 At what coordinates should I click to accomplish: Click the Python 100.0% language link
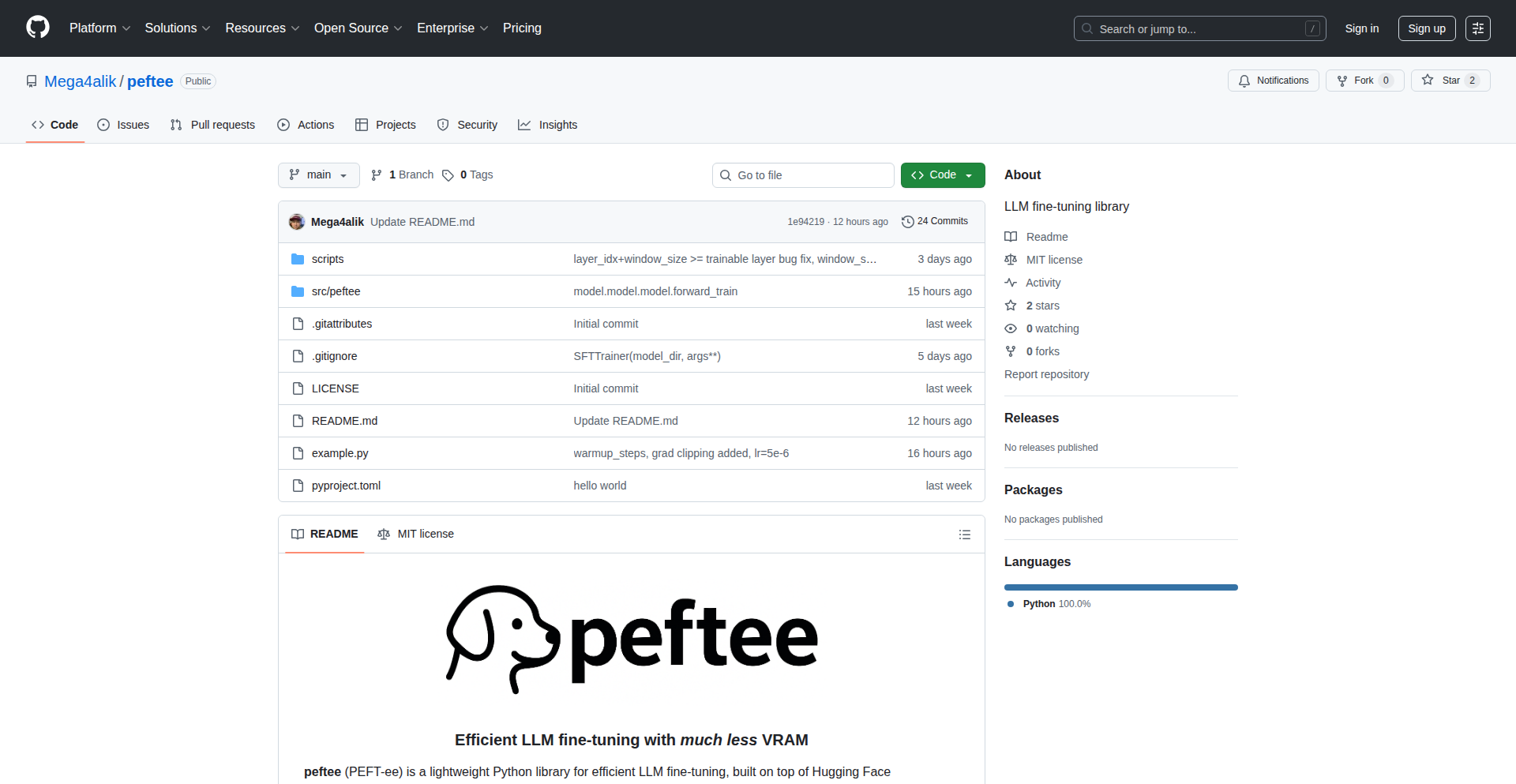point(1049,604)
